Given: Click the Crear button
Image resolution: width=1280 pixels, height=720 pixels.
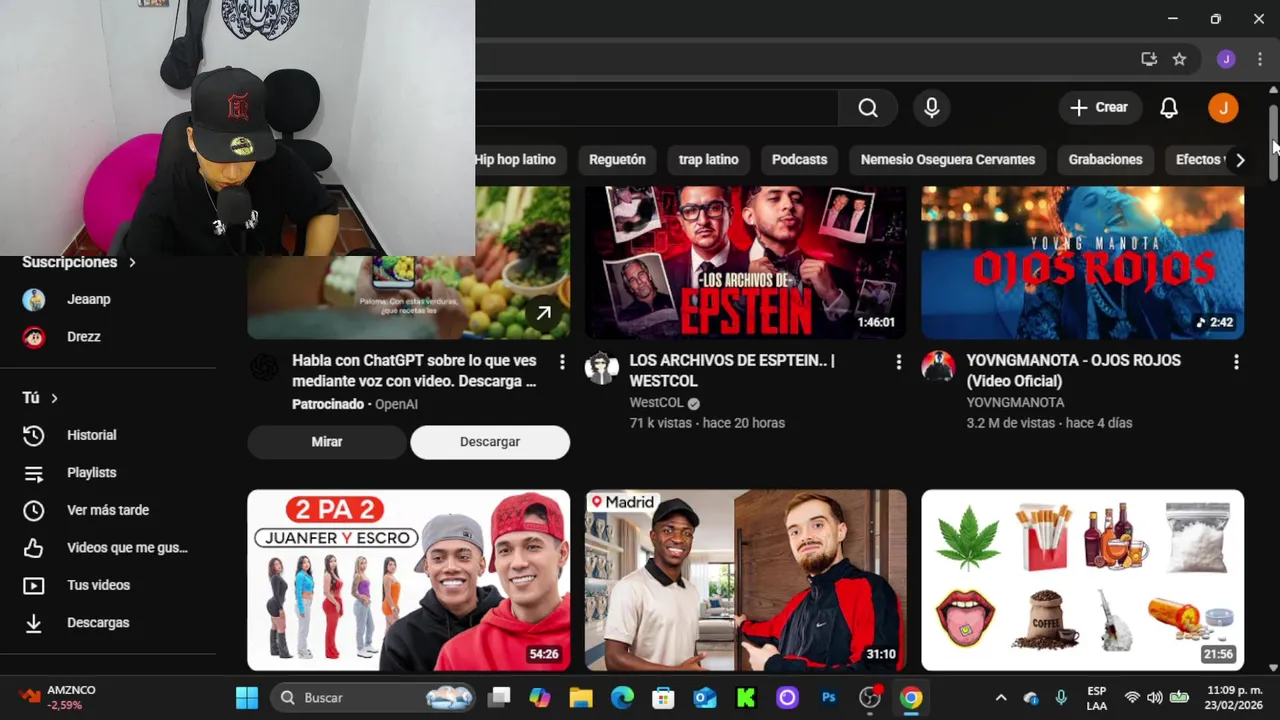Looking at the screenshot, I should pos(1100,108).
